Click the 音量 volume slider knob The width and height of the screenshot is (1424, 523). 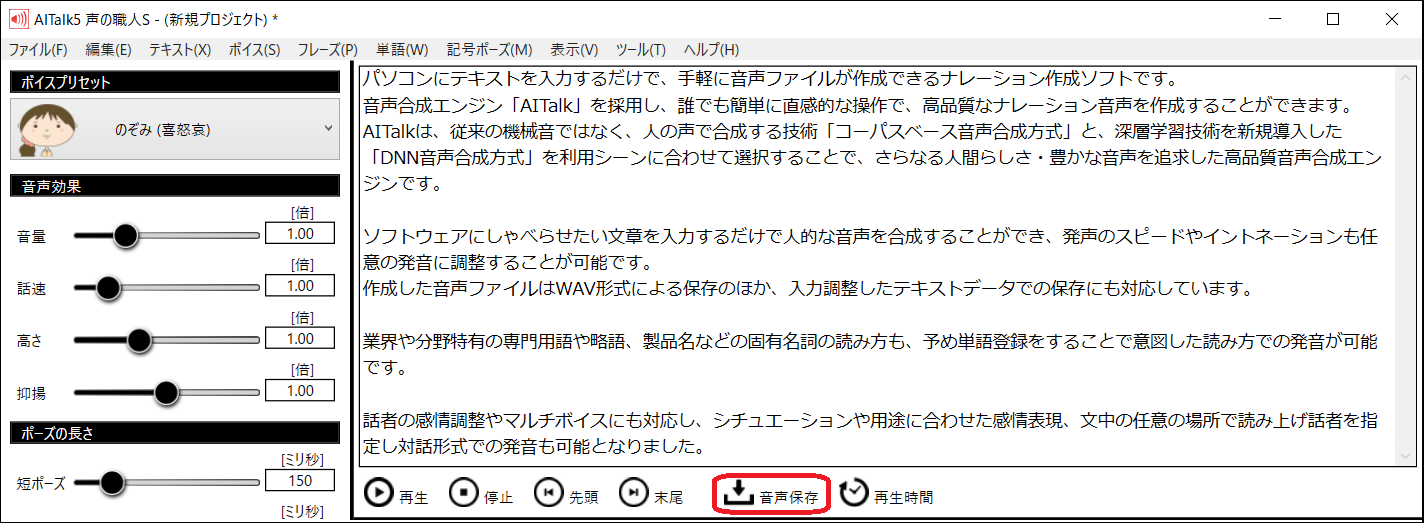(x=125, y=235)
